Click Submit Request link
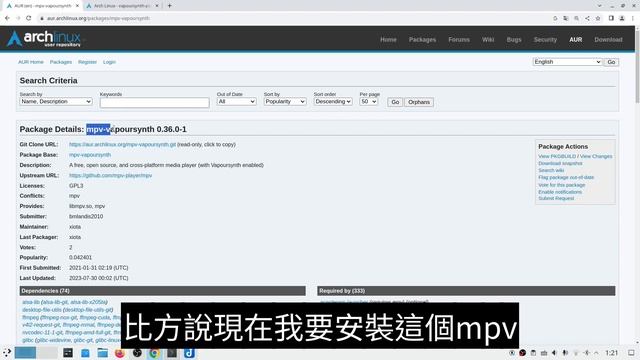 (556, 198)
